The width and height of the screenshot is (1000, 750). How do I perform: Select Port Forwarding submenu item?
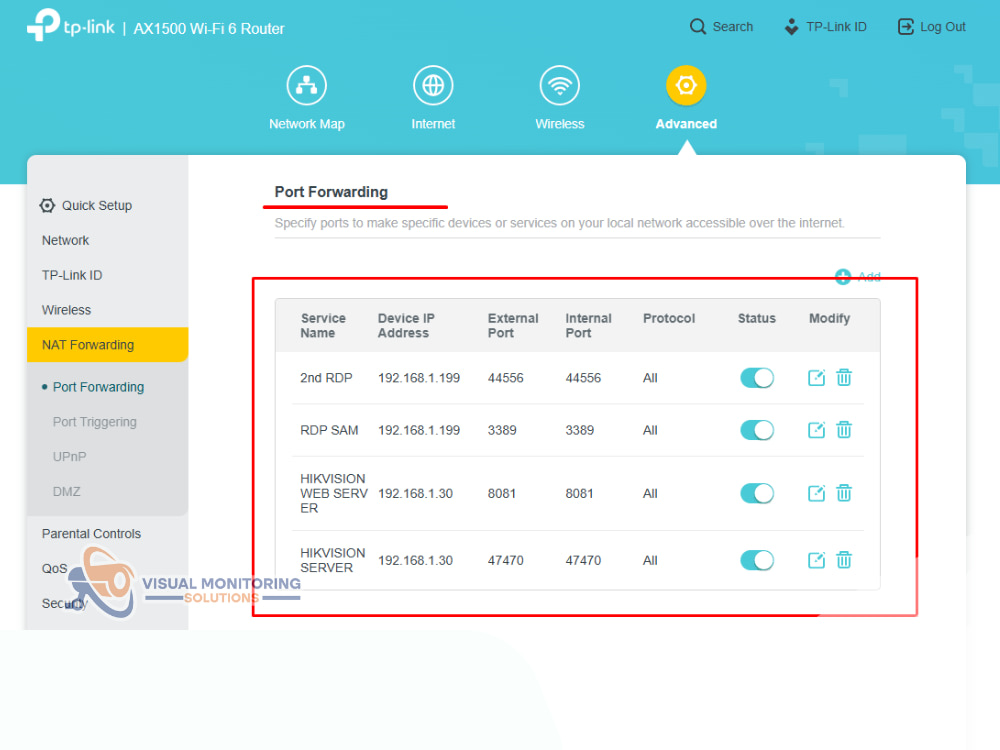[98, 387]
